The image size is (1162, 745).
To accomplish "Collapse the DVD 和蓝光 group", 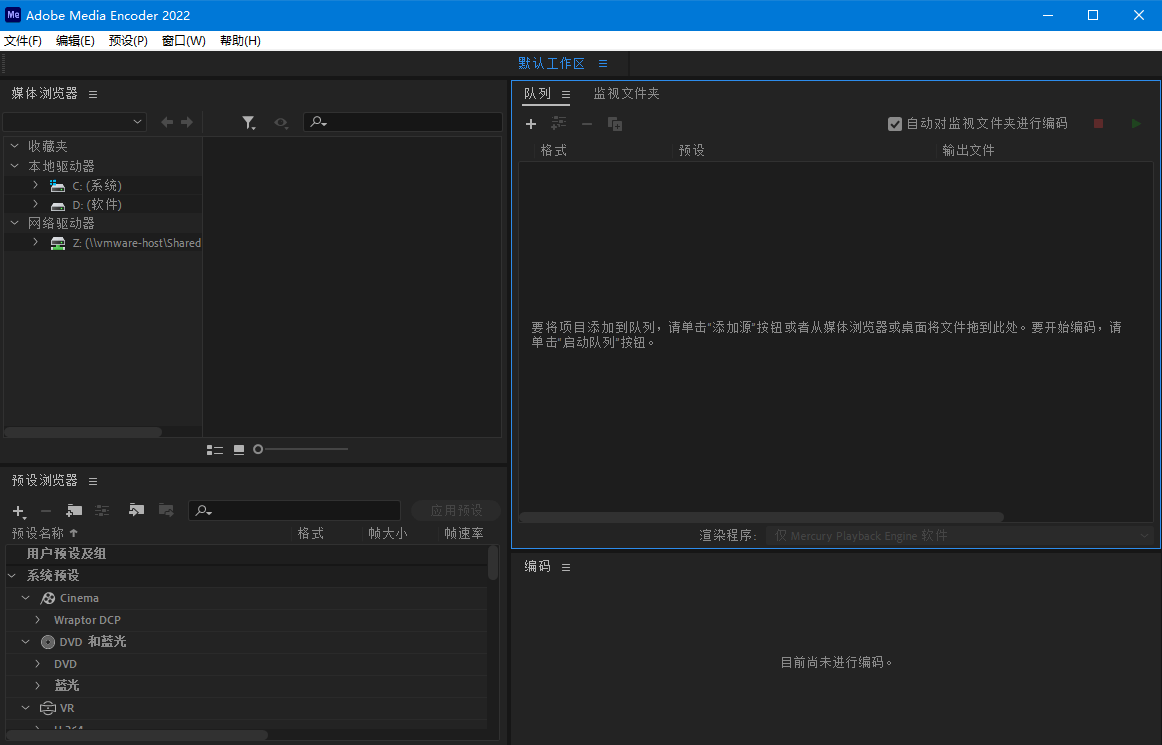I will tap(25, 641).
